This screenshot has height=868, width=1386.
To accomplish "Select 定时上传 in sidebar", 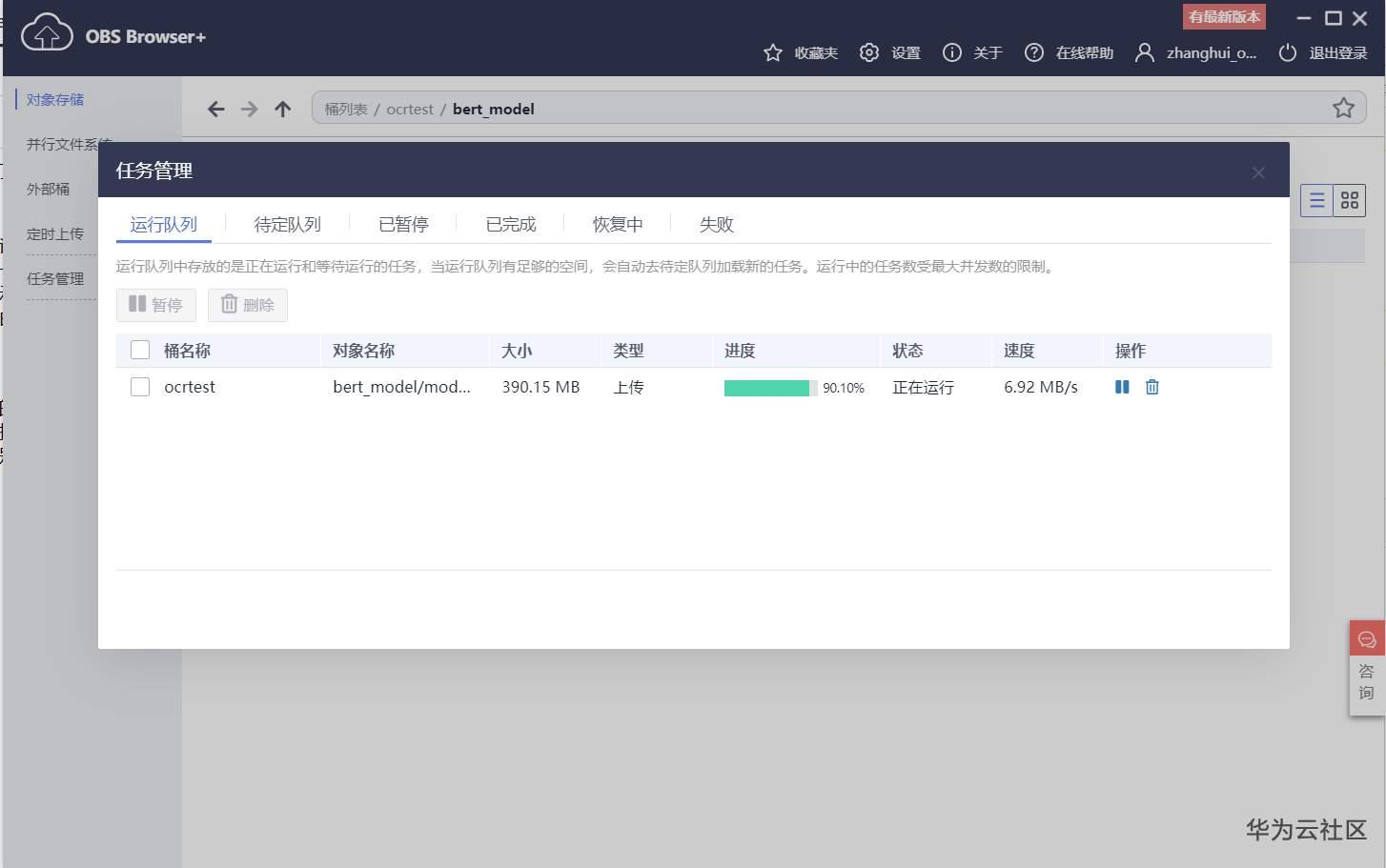I will 55,234.
